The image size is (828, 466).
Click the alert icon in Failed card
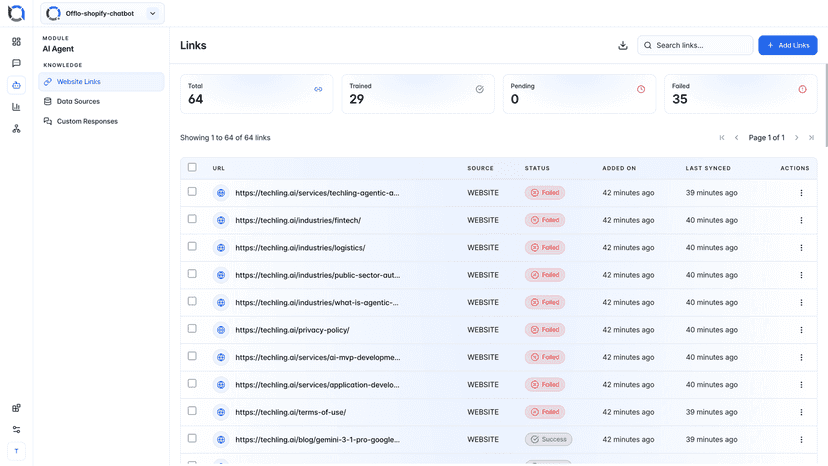[803, 89]
